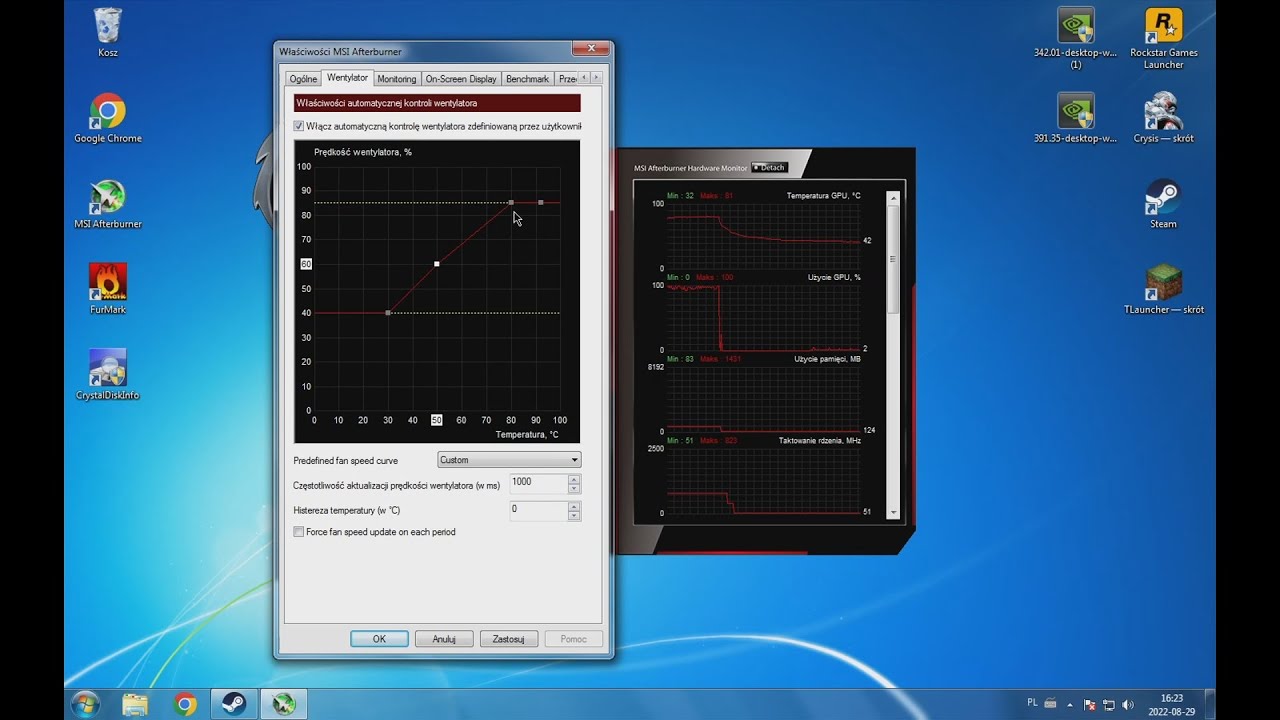Screen dimensions: 1280x720
Task: Launch Rockstar Games Launcher shortcut
Action: 1163,38
